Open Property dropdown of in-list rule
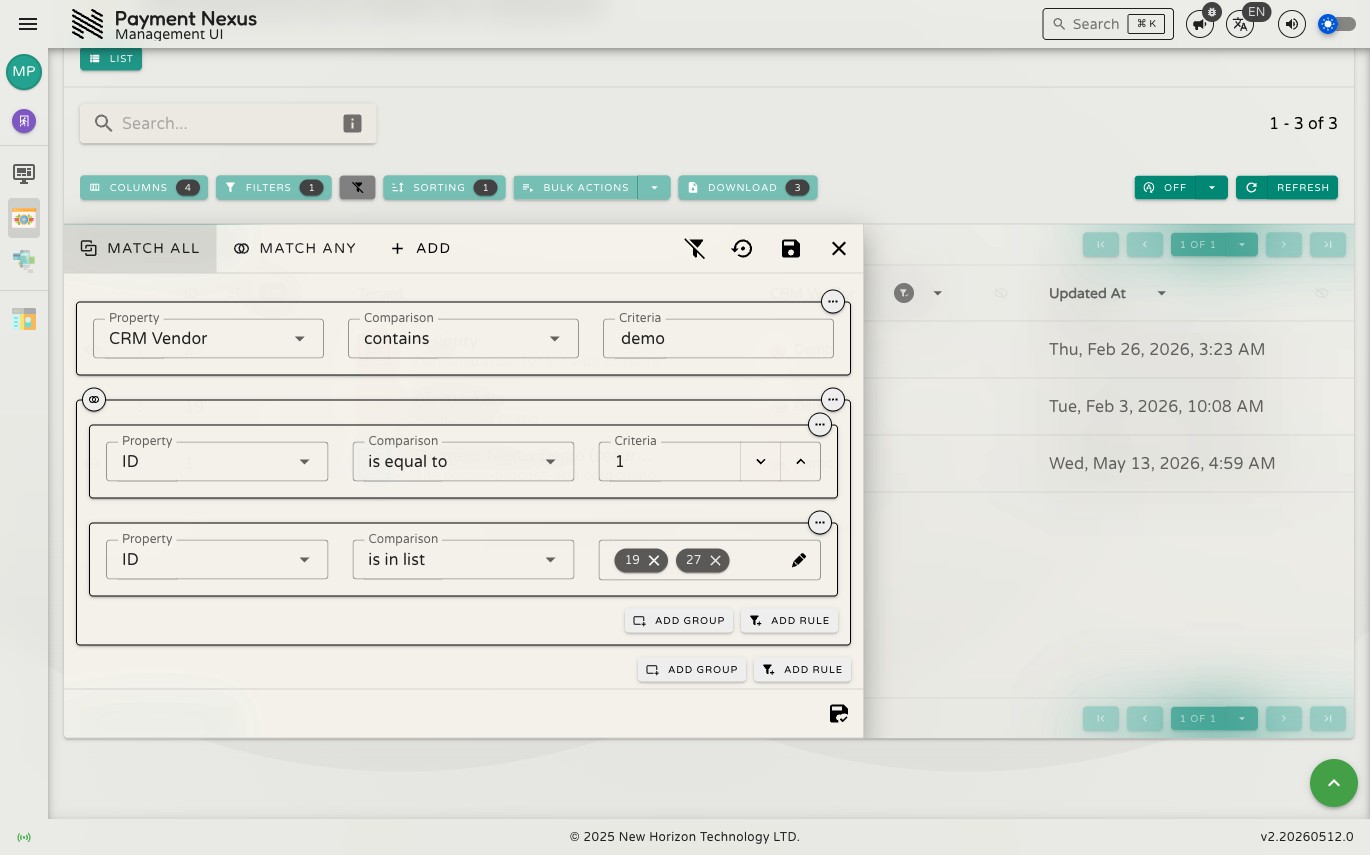 coord(217,559)
